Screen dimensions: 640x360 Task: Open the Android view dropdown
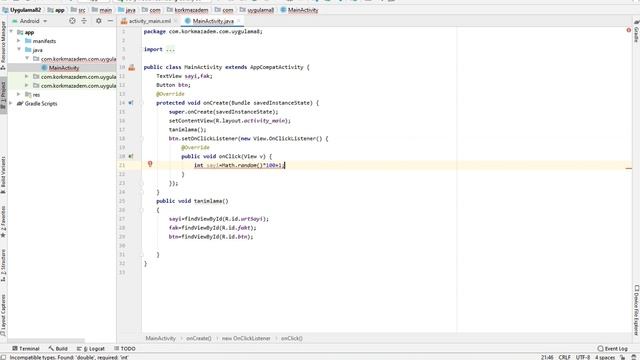(x=30, y=21)
